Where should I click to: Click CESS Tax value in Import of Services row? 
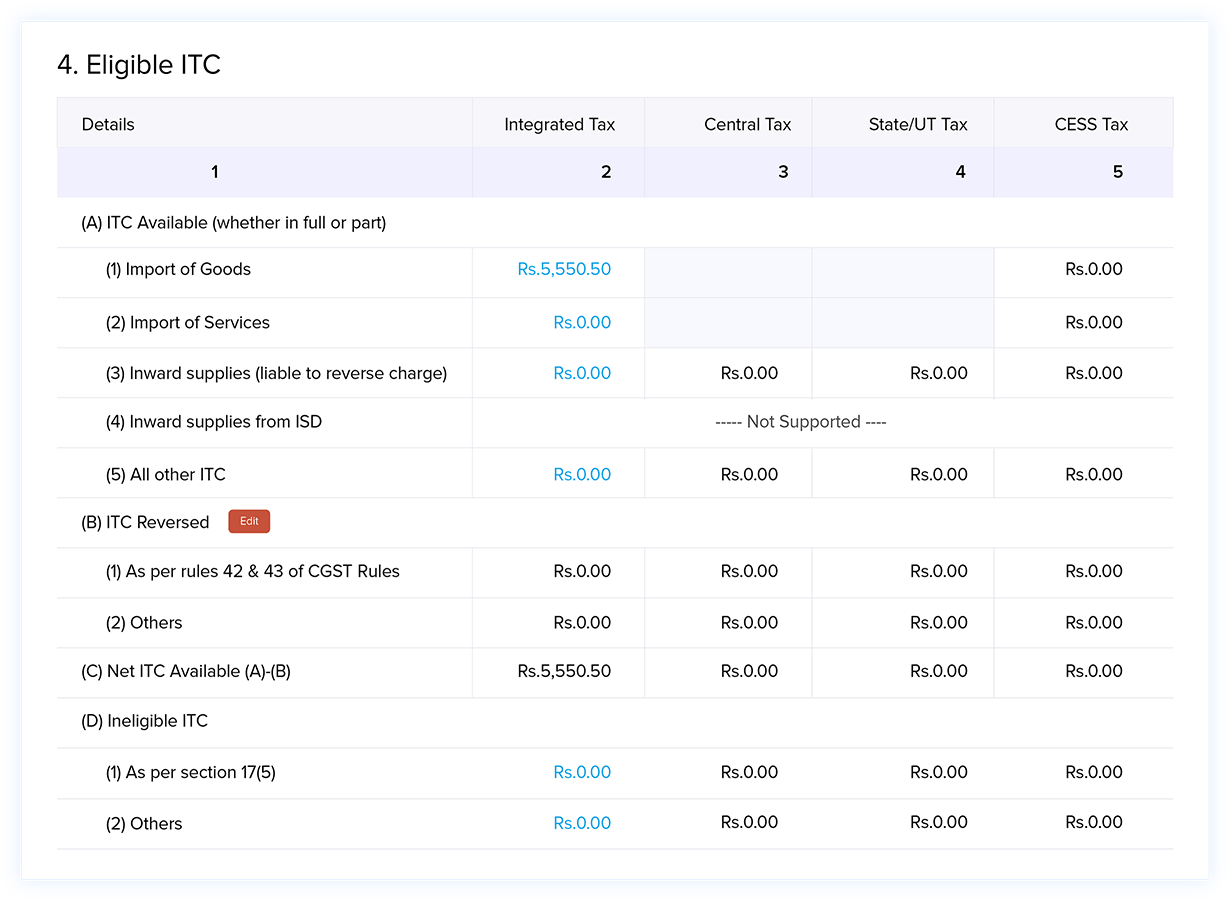point(1094,322)
